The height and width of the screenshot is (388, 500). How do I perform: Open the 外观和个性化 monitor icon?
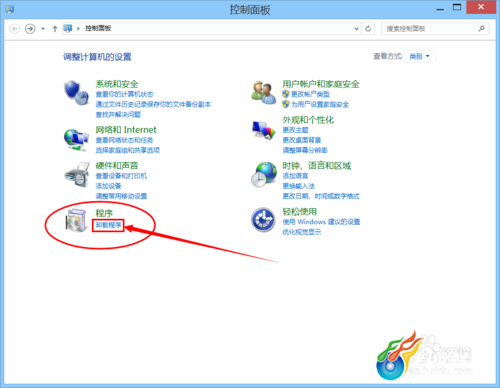264,130
